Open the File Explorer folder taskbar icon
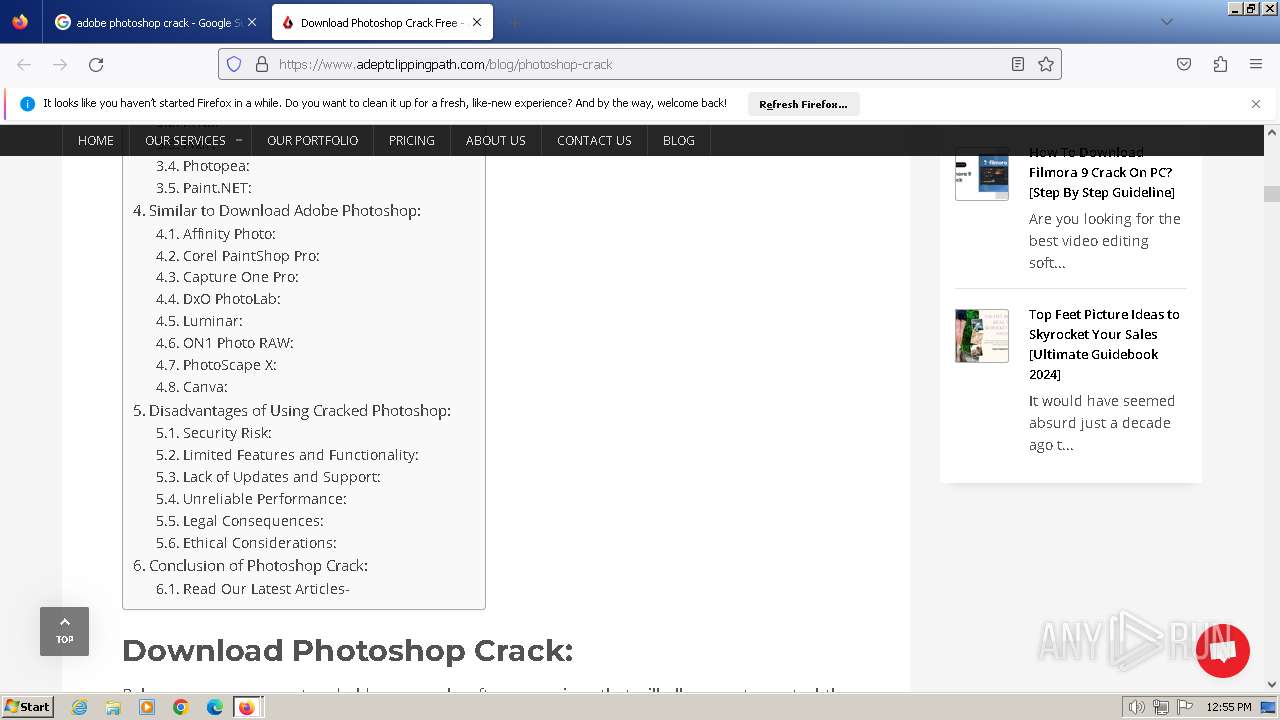Image resolution: width=1280 pixels, height=720 pixels. pyautogui.click(x=113, y=707)
